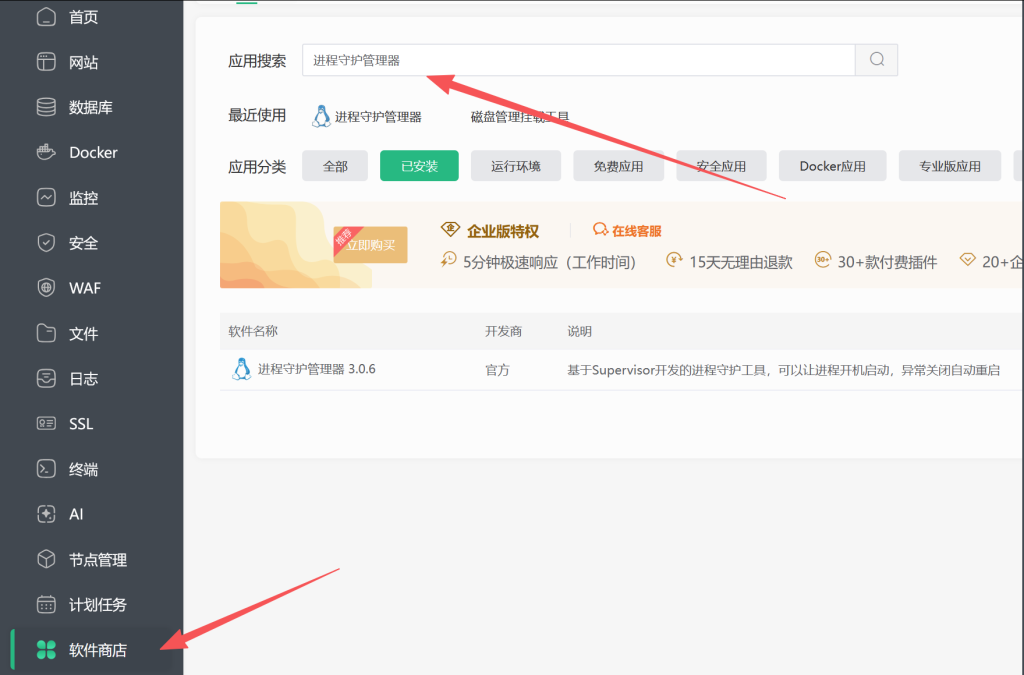Open Docker menu entry
This screenshot has width=1024, height=675.
pyautogui.click(x=91, y=152)
